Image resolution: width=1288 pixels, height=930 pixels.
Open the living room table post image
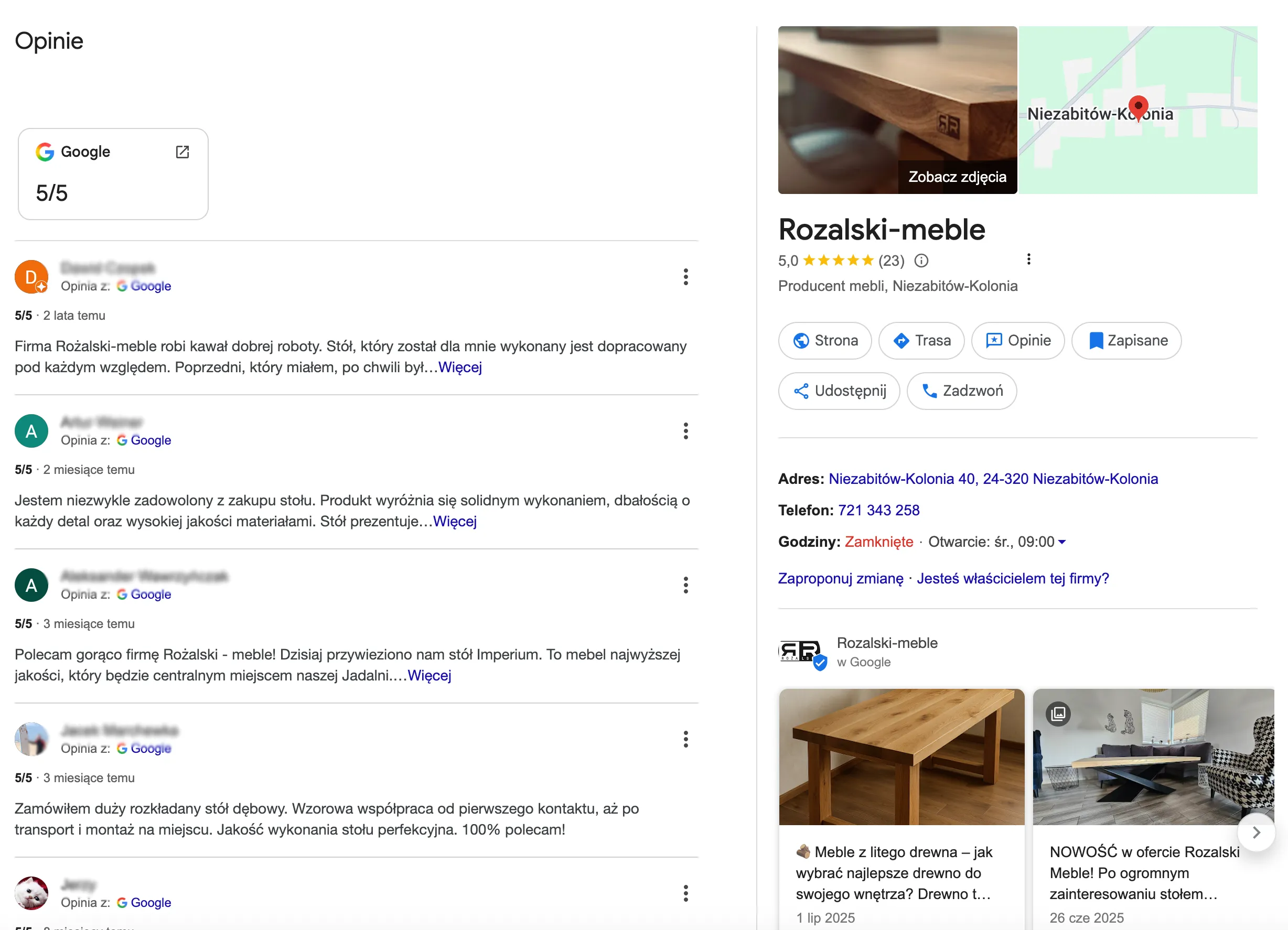click(1153, 756)
